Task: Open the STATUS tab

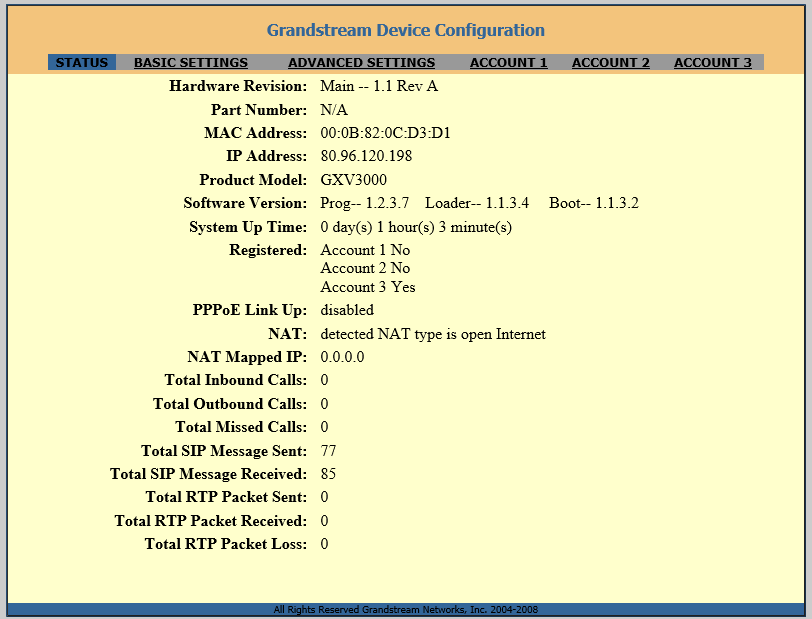Action: coord(82,62)
